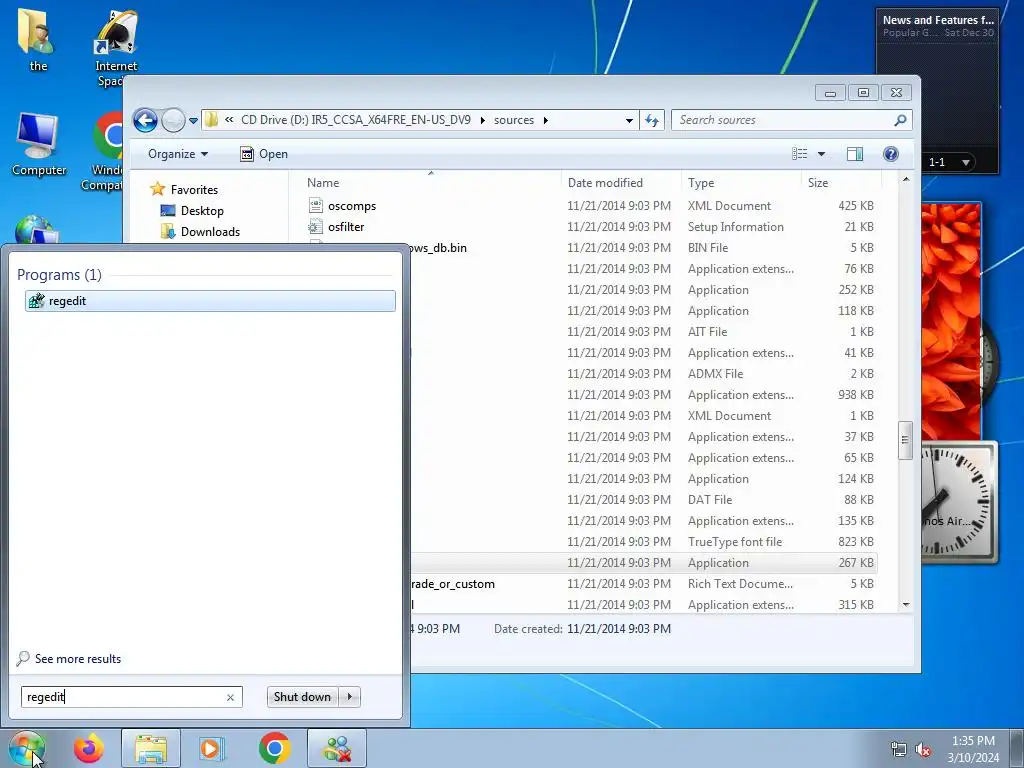Open the users app taskbar icon
The height and width of the screenshot is (768, 1024).
click(x=337, y=748)
